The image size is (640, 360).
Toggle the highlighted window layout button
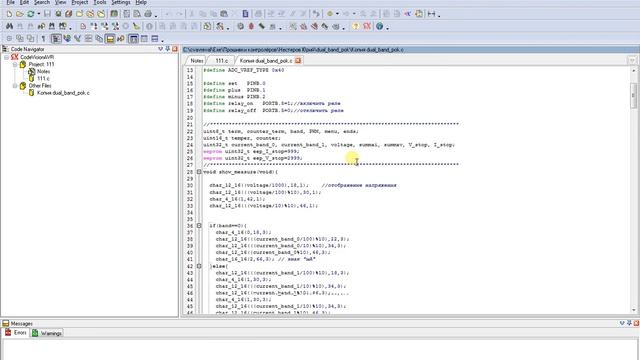(x=133, y=38)
